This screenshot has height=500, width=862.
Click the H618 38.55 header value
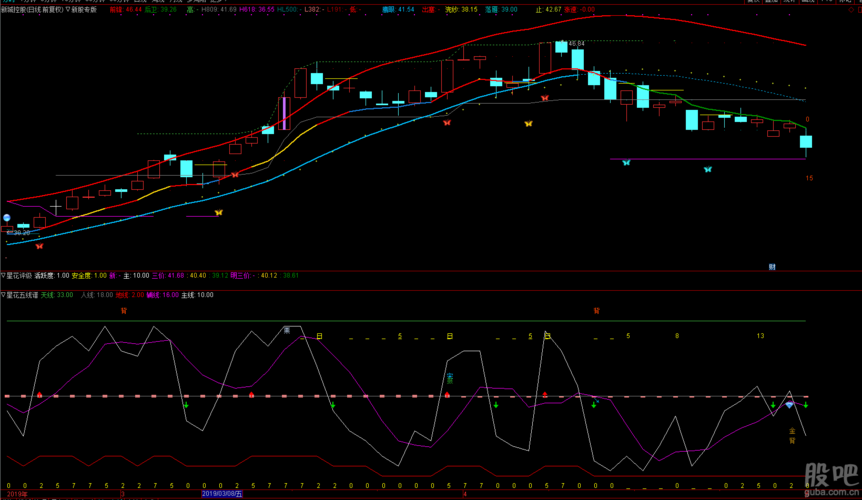(x=257, y=9)
